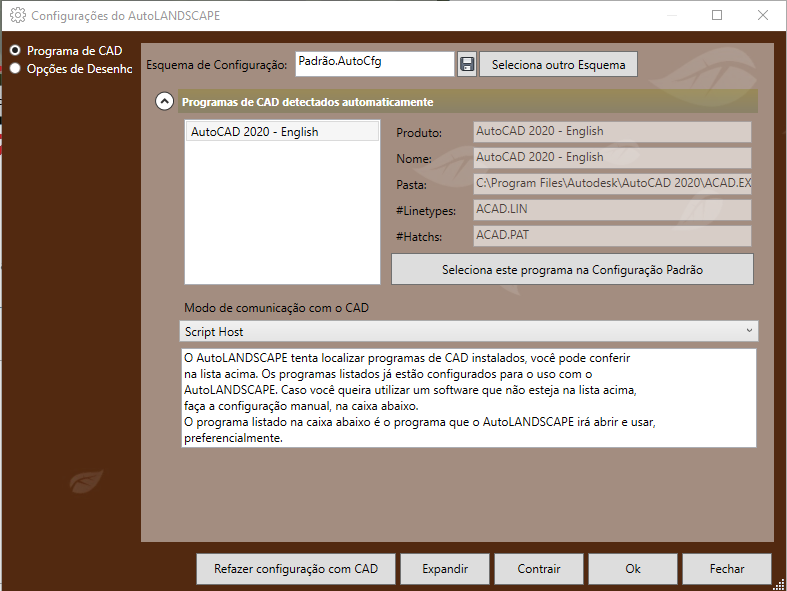Image resolution: width=787 pixels, height=591 pixels.
Task: Click the save scheme floppy disk icon
Action: 467,65
